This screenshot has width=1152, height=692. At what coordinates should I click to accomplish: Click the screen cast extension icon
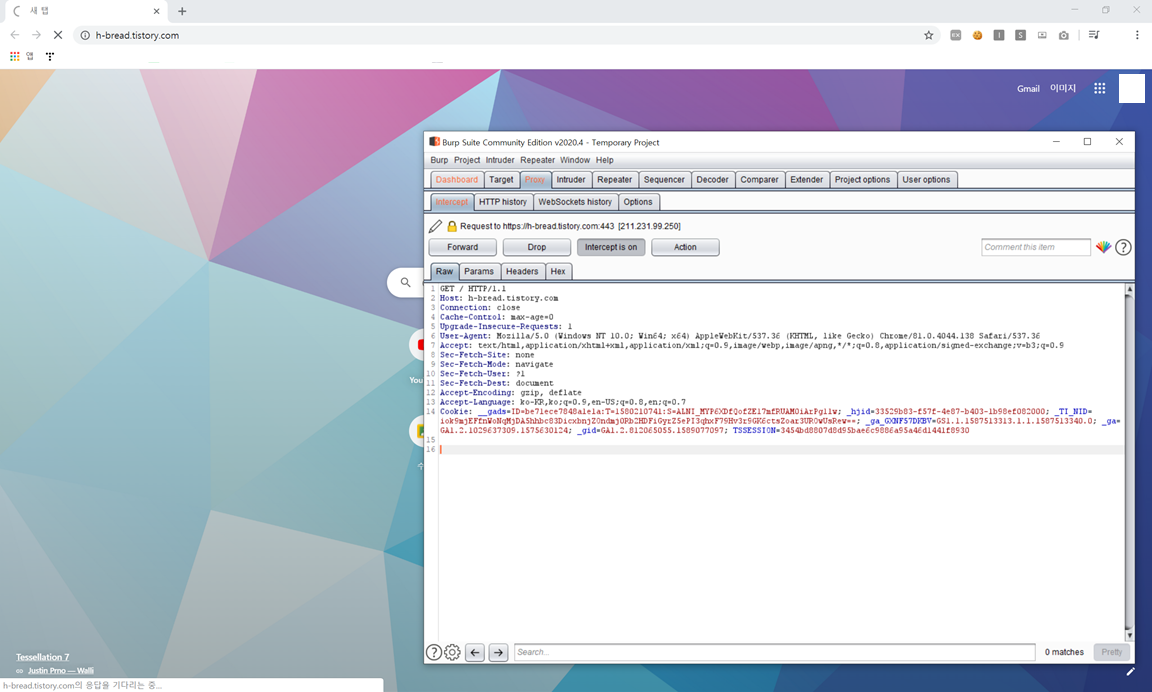pos(1042,35)
